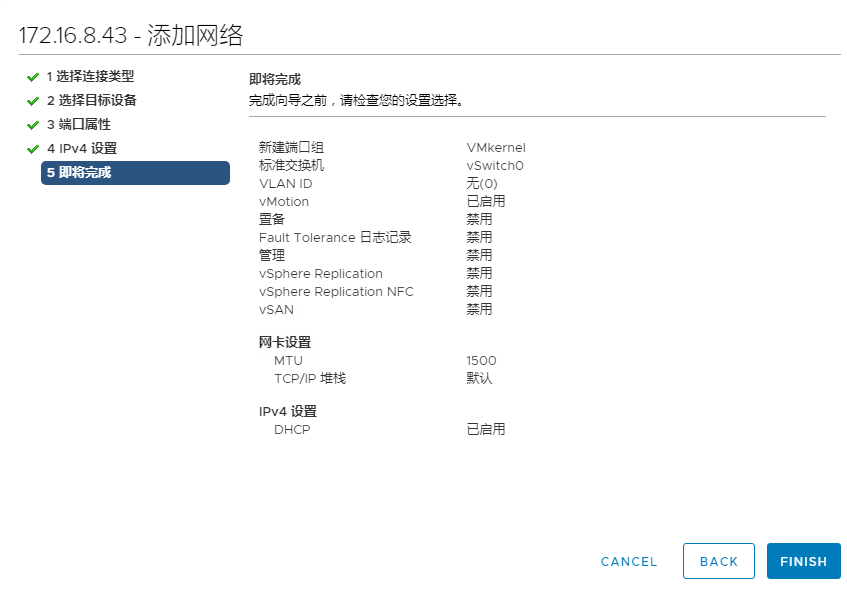Open step 2 选择目标设备
847x603 pixels.
coord(91,101)
